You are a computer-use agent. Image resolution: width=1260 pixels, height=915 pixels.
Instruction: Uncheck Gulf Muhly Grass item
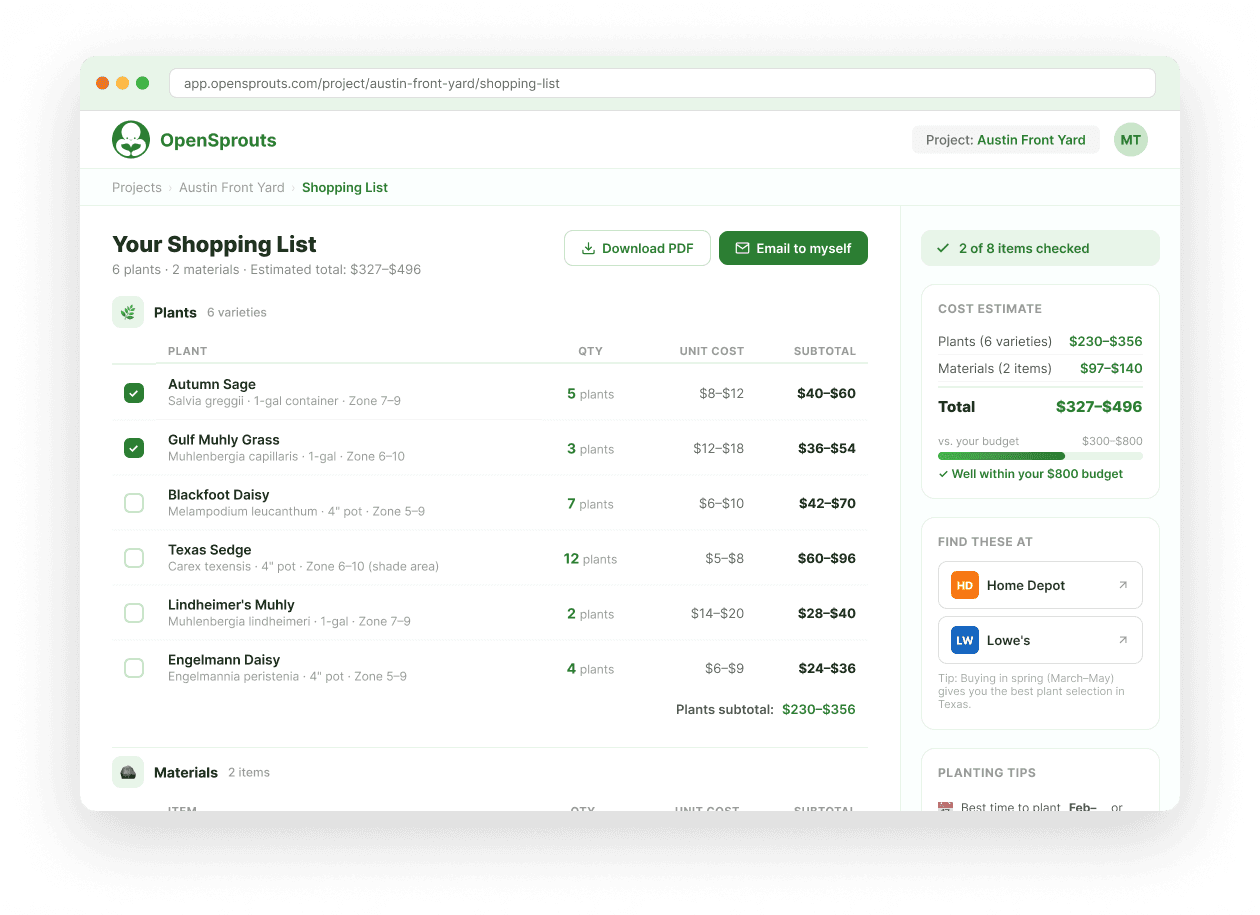134,448
